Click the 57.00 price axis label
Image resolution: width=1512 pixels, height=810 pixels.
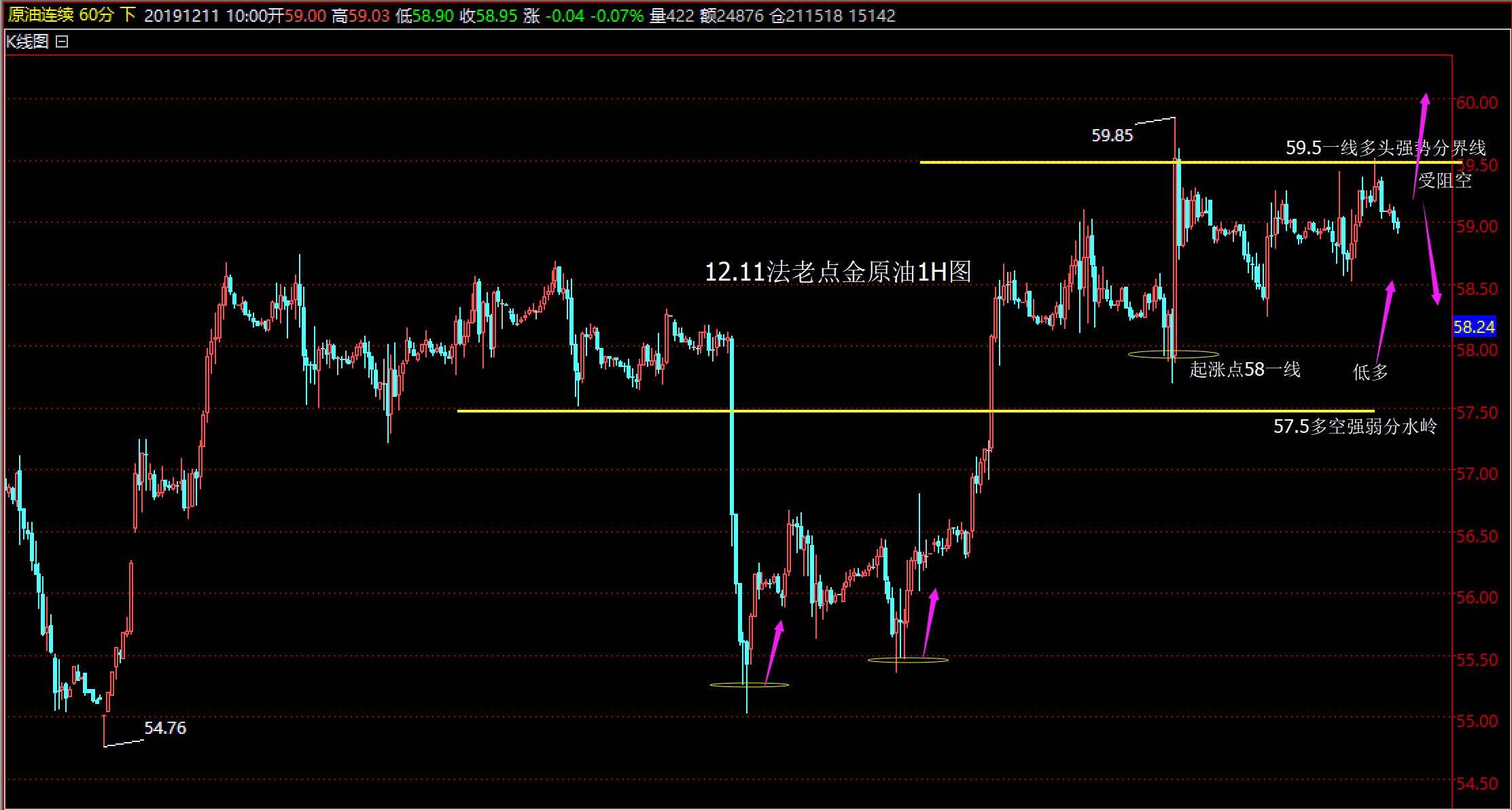1477,474
